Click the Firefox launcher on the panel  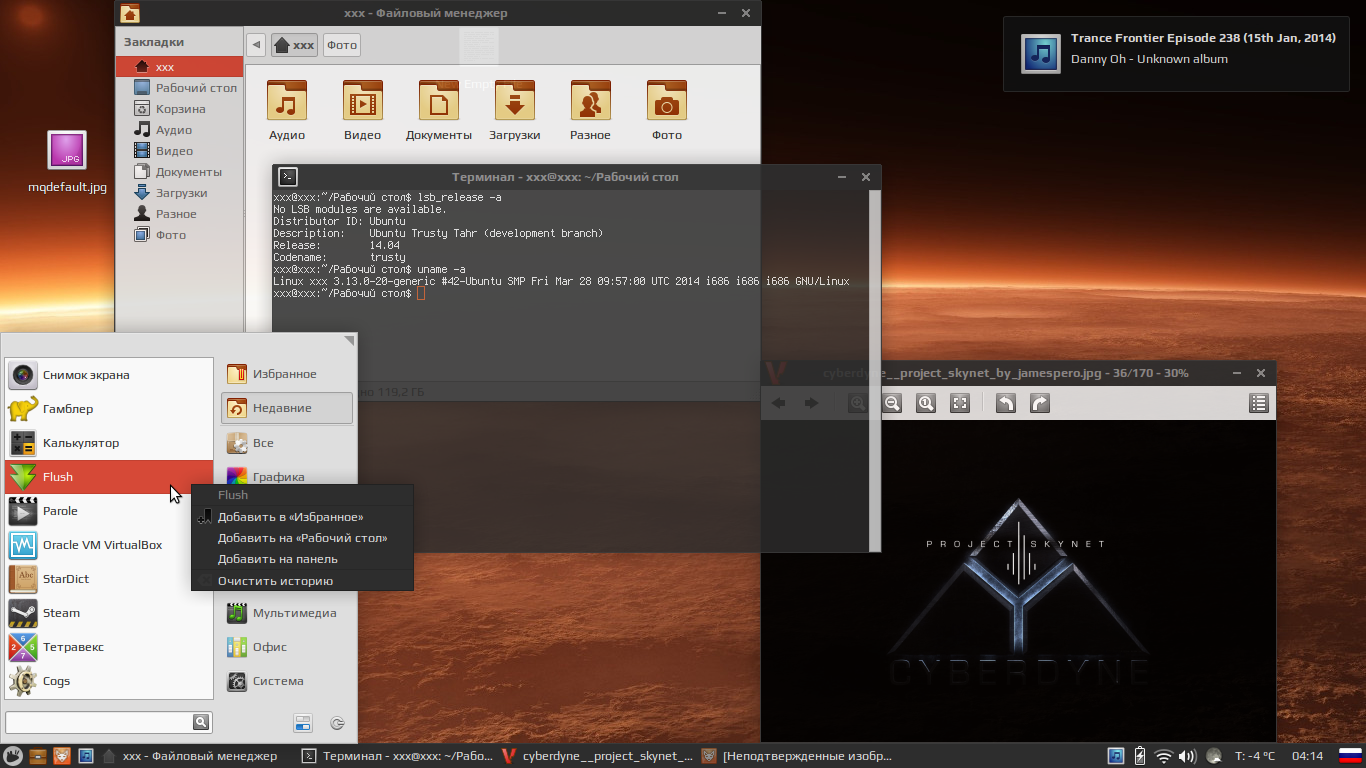pyautogui.click(x=62, y=756)
